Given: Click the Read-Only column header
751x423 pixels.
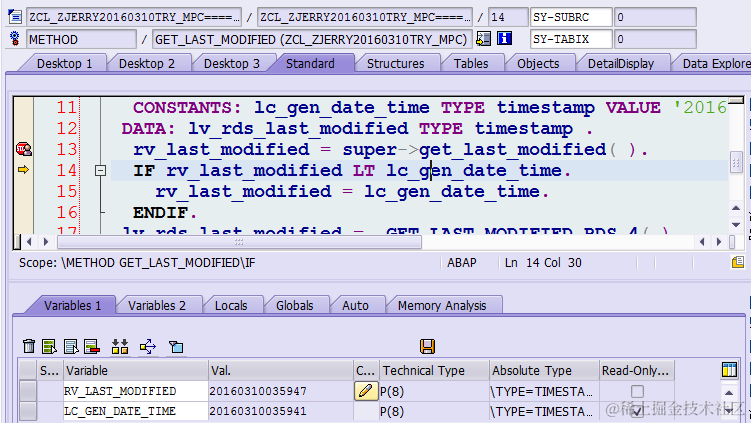Looking at the screenshot, I should pos(637,370).
